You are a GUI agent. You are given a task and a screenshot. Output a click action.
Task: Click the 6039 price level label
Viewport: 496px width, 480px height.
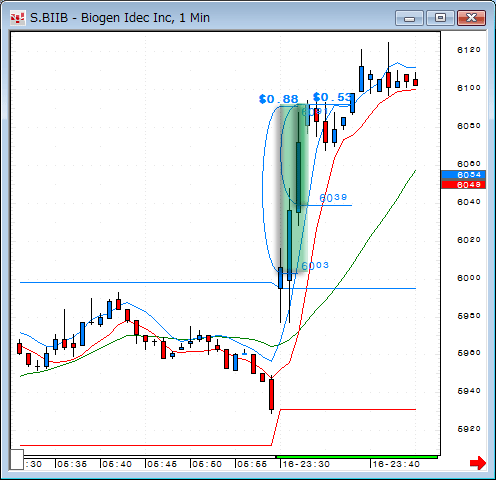[333, 198]
